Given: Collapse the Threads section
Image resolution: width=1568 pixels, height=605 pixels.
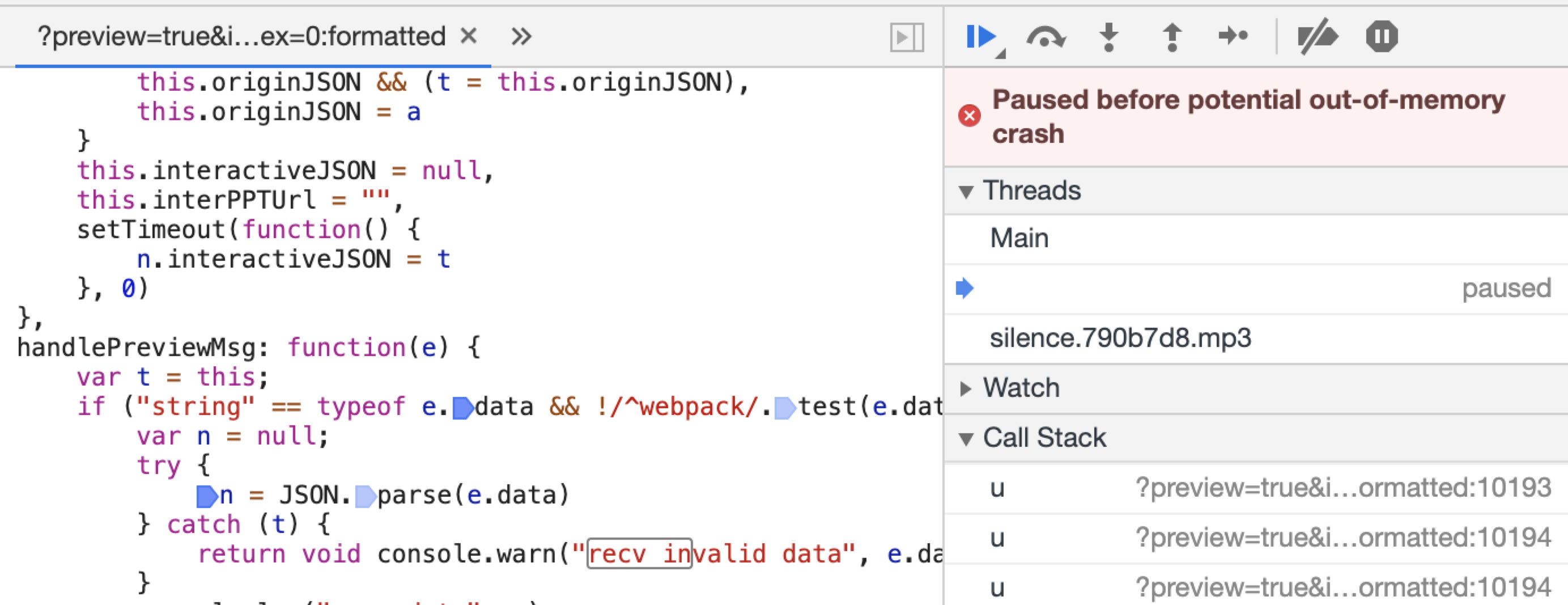Looking at the screenshot, I should point(966,192).
